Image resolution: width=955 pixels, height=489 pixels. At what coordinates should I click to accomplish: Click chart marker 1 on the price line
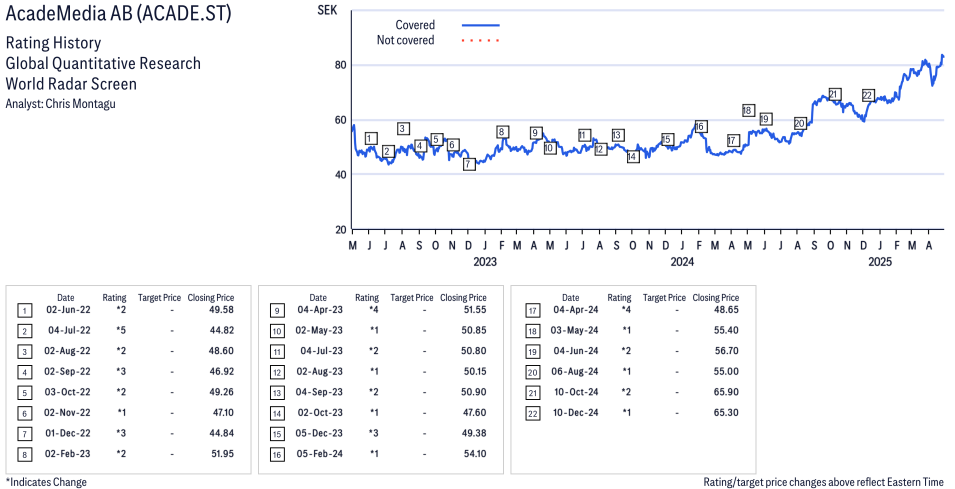point(371,138)
